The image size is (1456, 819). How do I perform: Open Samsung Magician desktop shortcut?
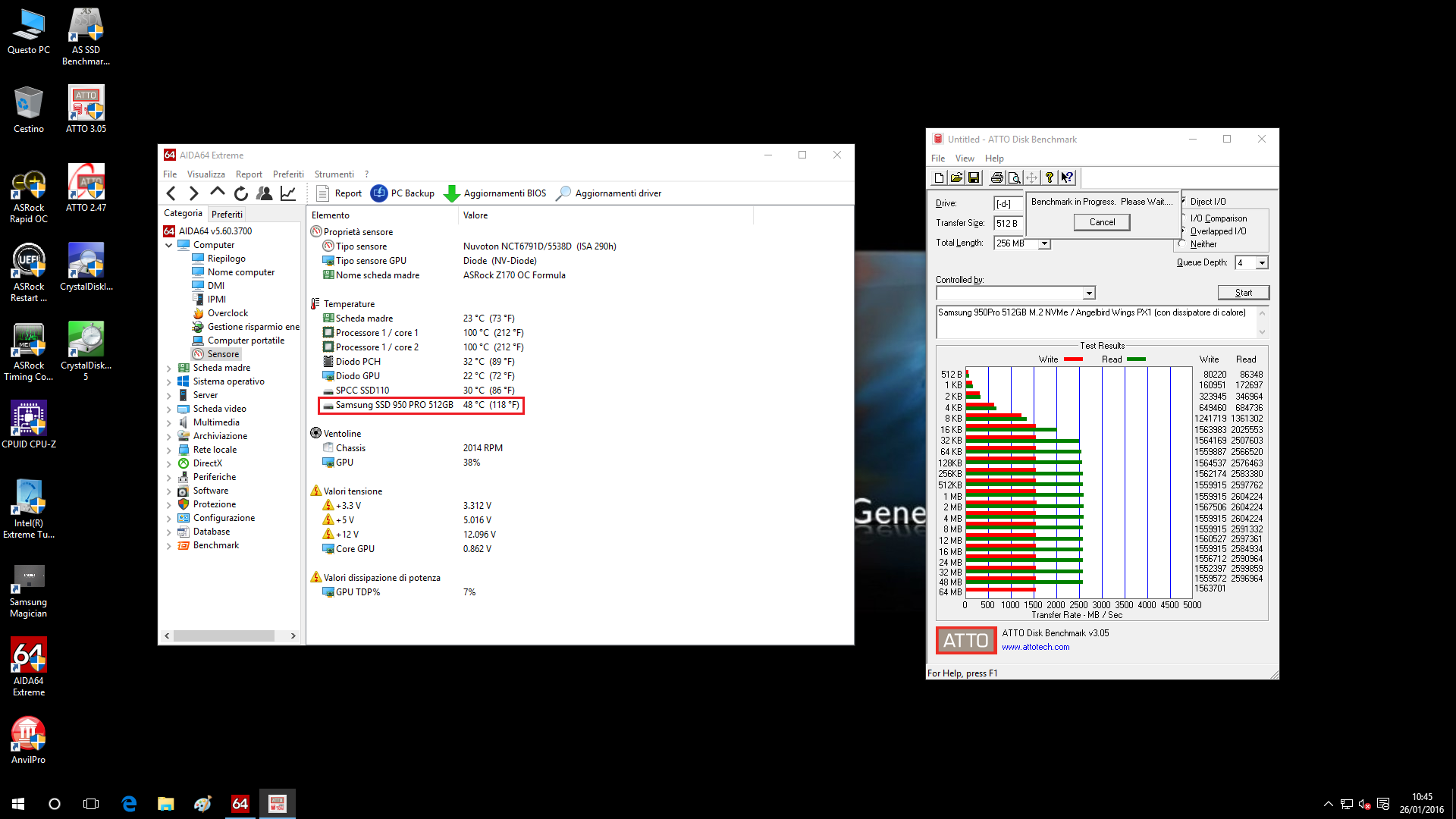(29, 591)
